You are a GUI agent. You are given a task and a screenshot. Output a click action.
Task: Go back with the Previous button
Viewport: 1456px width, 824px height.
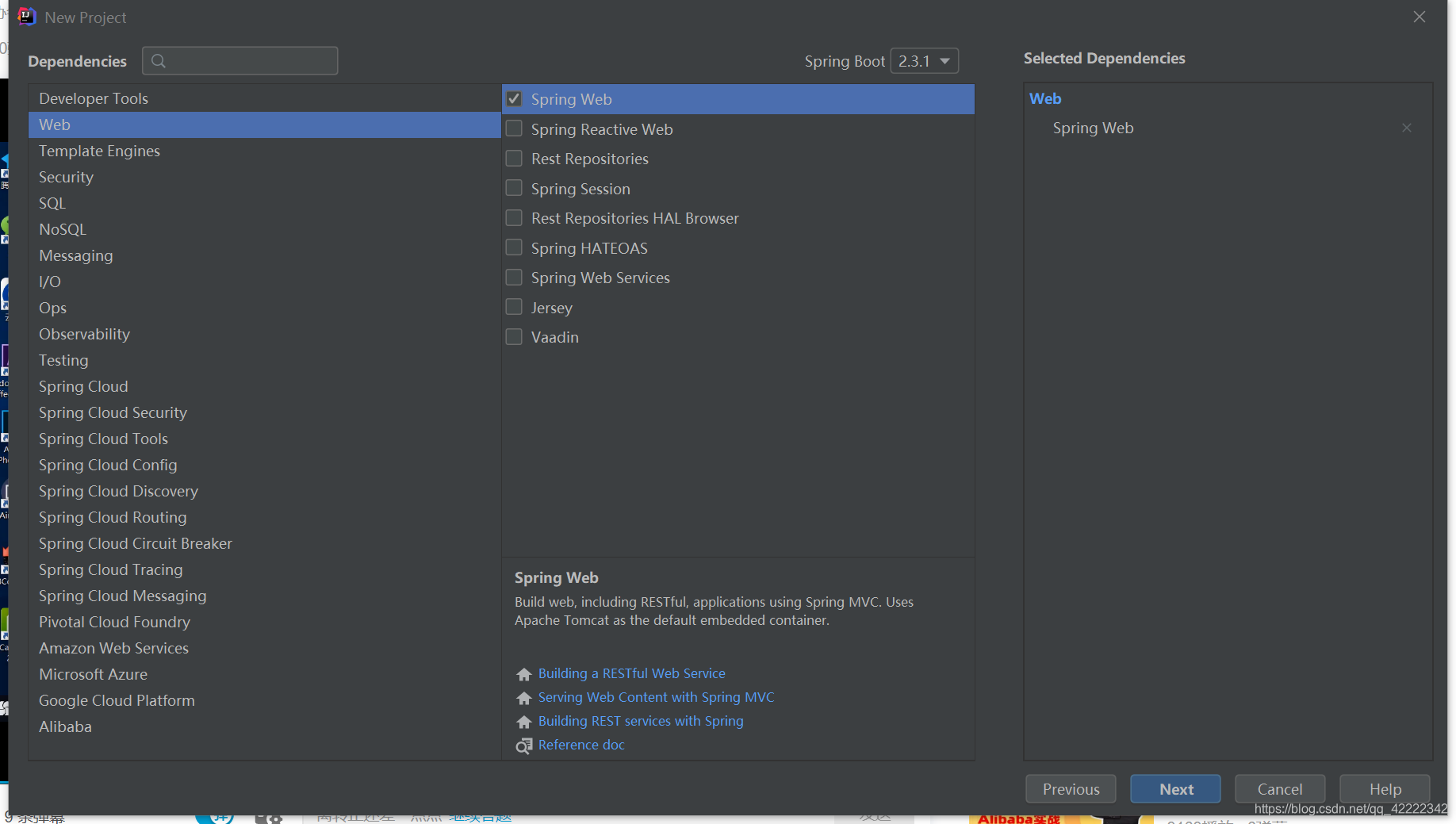pos(1071,789)
